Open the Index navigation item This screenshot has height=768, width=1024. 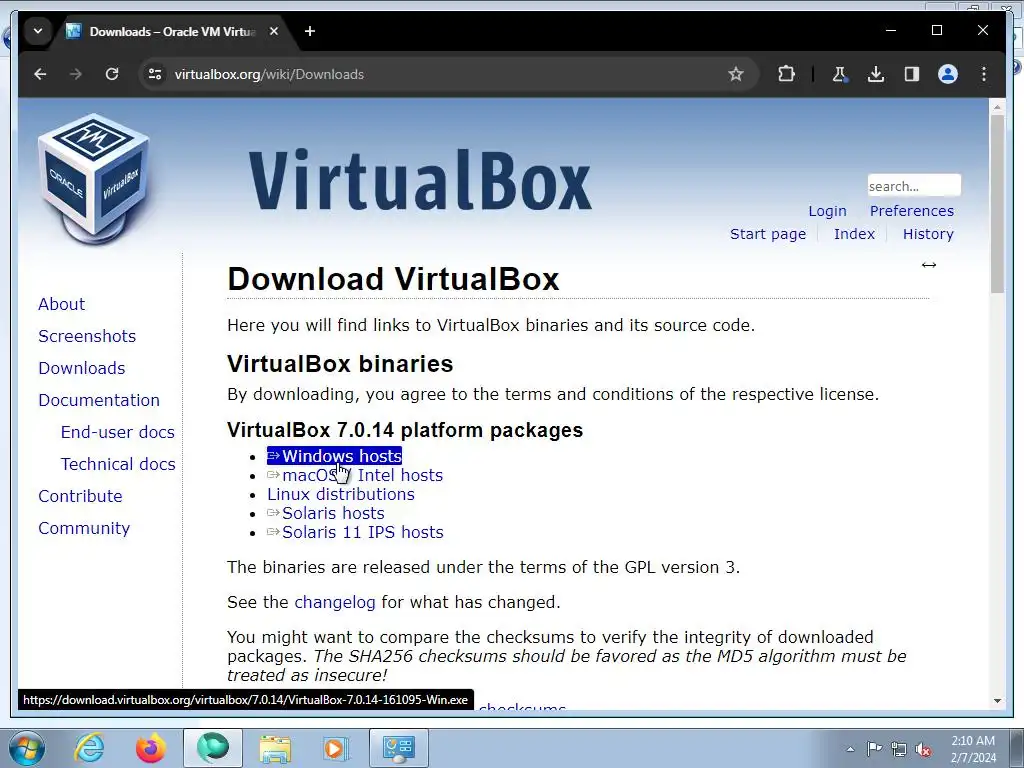pos(854,234)
